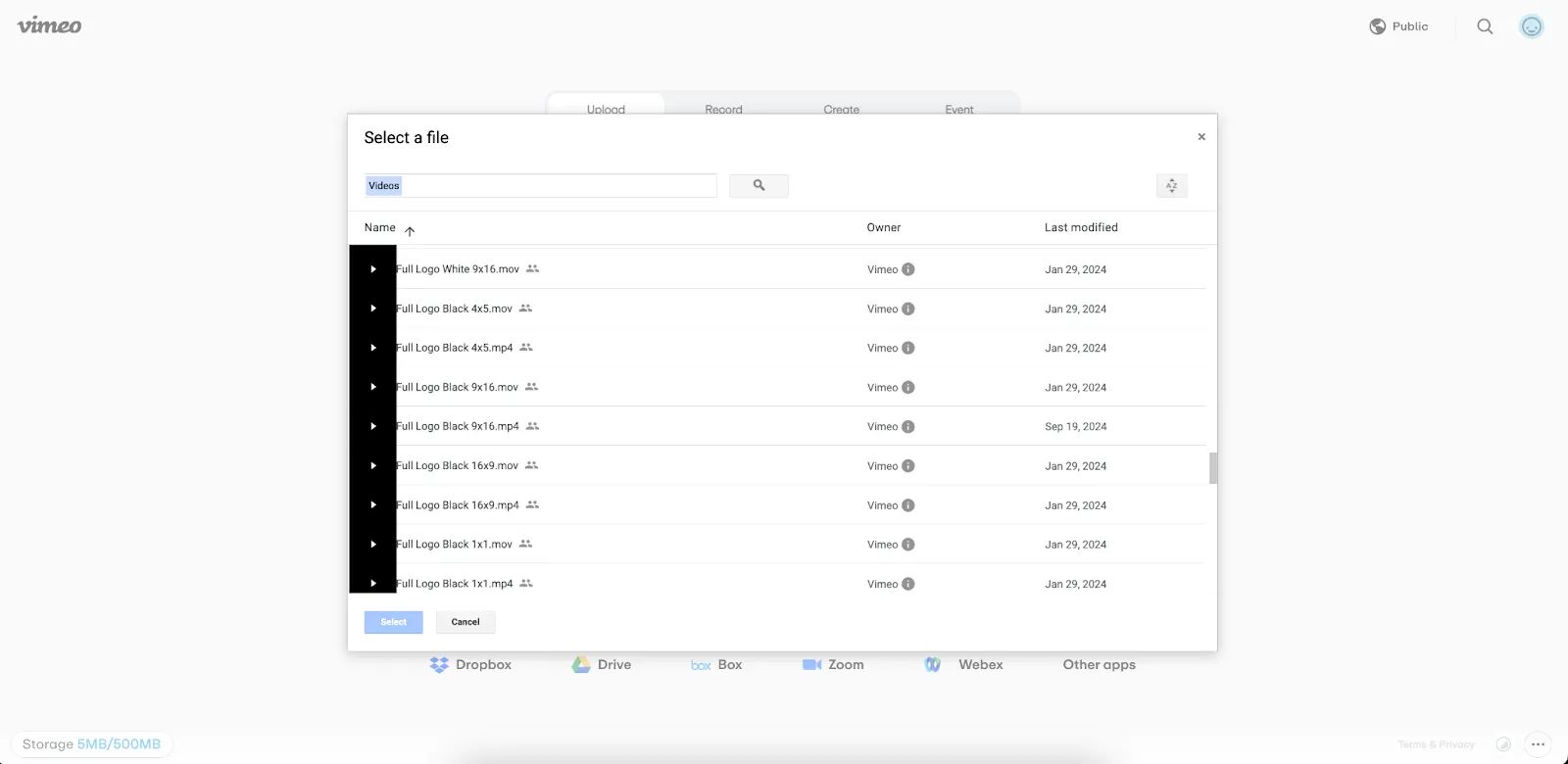Open Other apps integrations
Screen dimensions: 1568x764
[x=1100, y=664]
